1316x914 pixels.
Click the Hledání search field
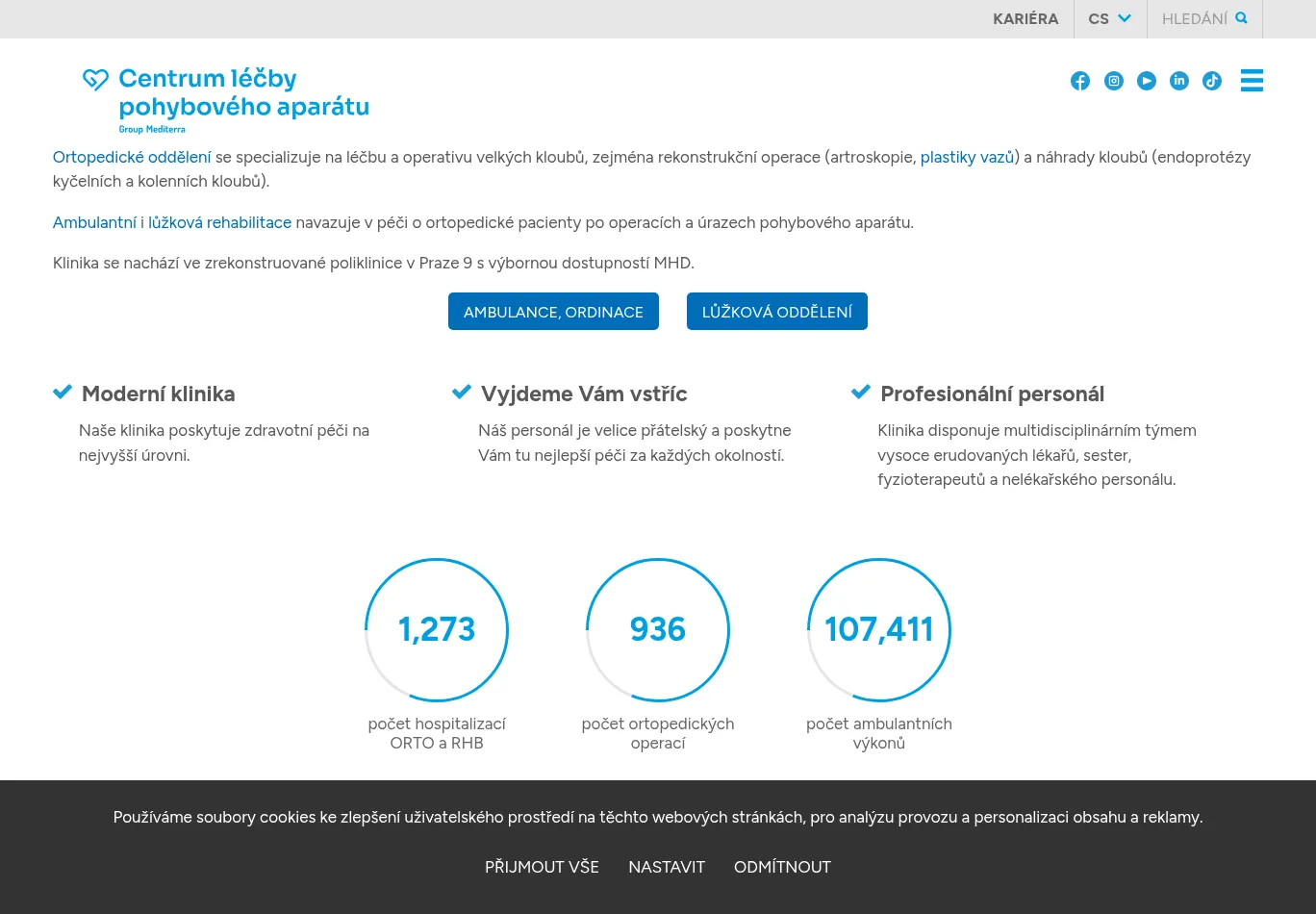click(x=1194, y=19)
